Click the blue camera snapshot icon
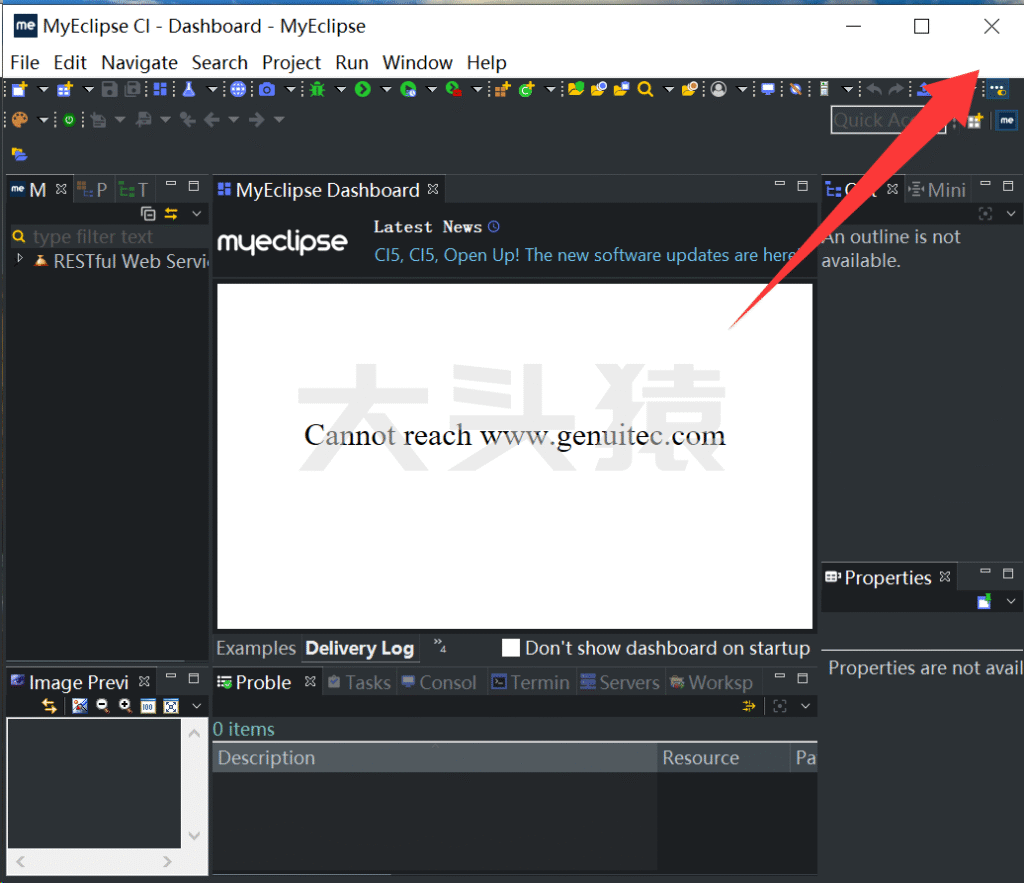The image size is (1024, 883). [x=267, y=90]
